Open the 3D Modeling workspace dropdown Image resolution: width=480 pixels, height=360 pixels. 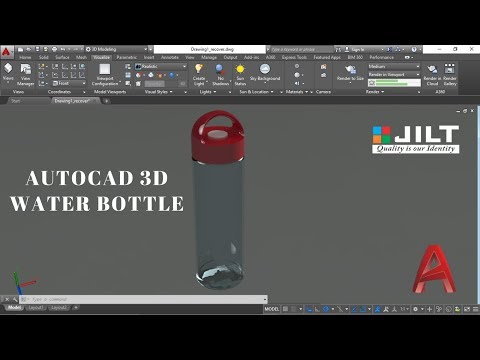[x=116, y=49]
